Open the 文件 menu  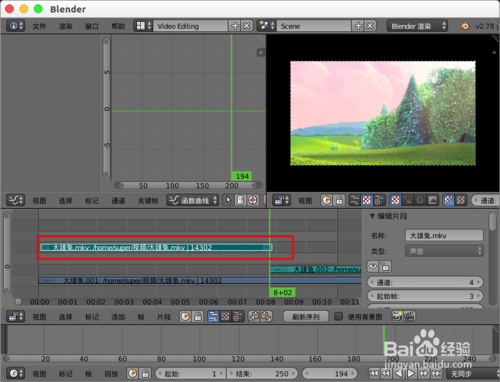coord(39,26)
